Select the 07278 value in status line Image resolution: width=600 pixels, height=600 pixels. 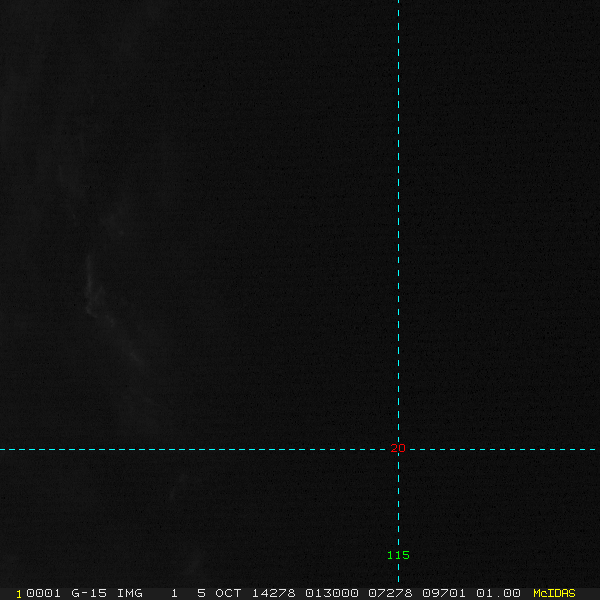pos(390,593)
